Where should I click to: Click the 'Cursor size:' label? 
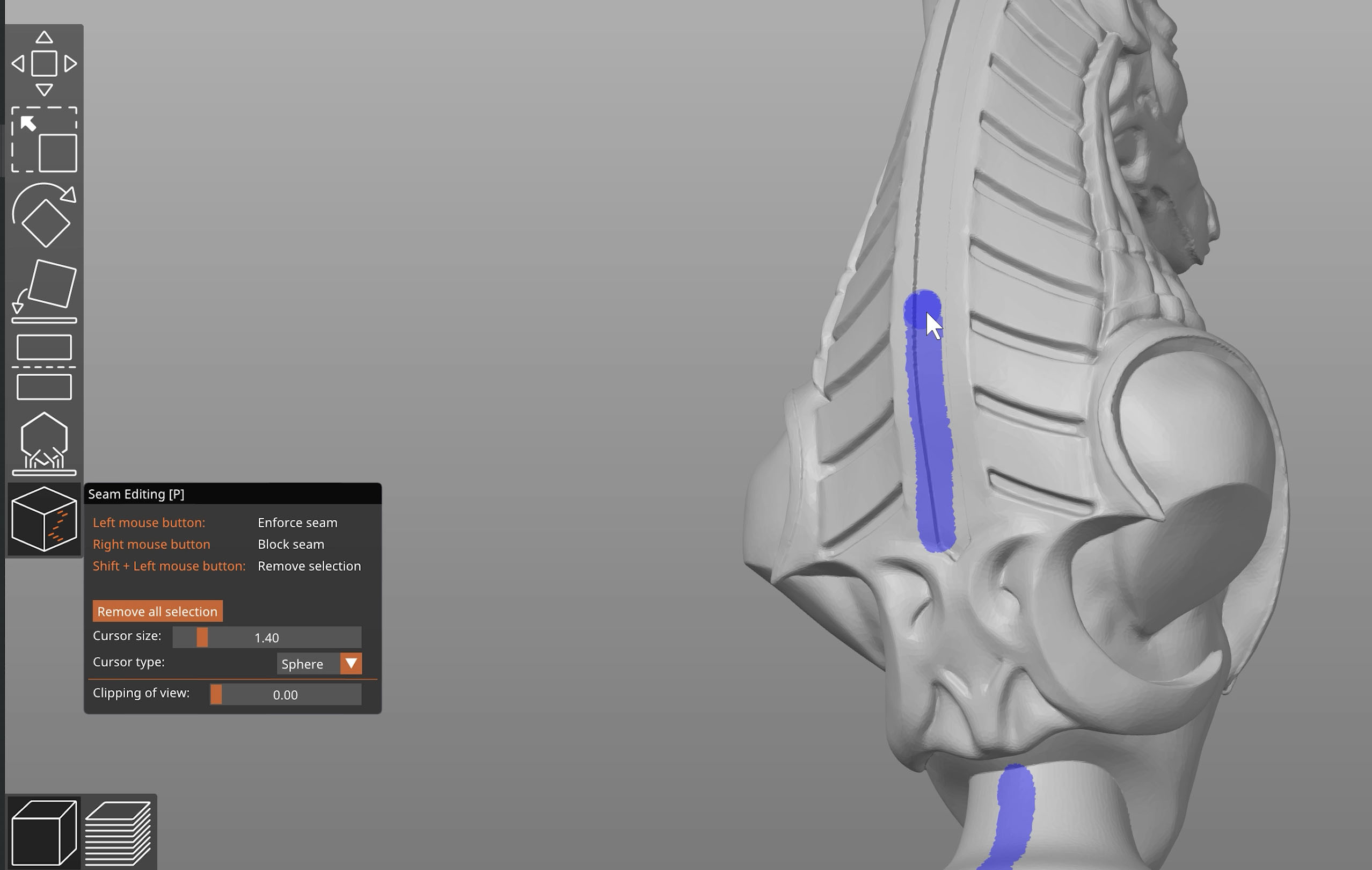tap(127, 636)
